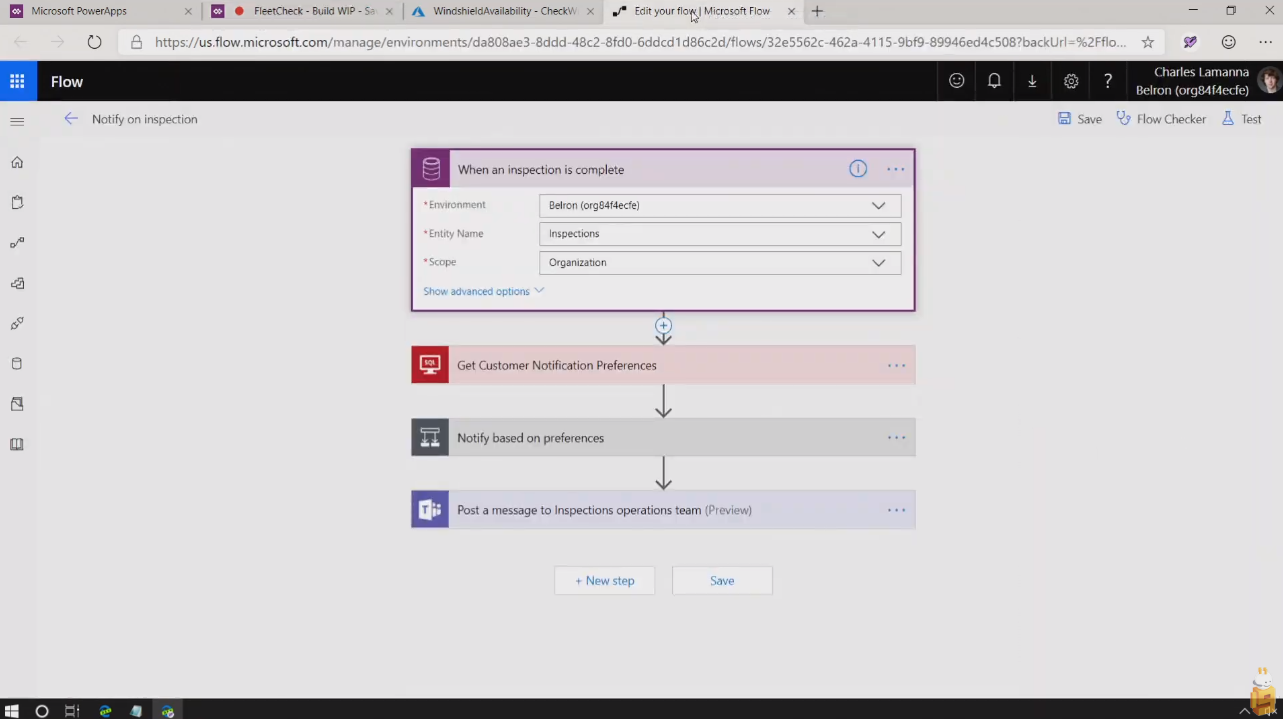The image size is (1283, 719).
Task: Click the help question mark icon
Action: pos(1108,81)
